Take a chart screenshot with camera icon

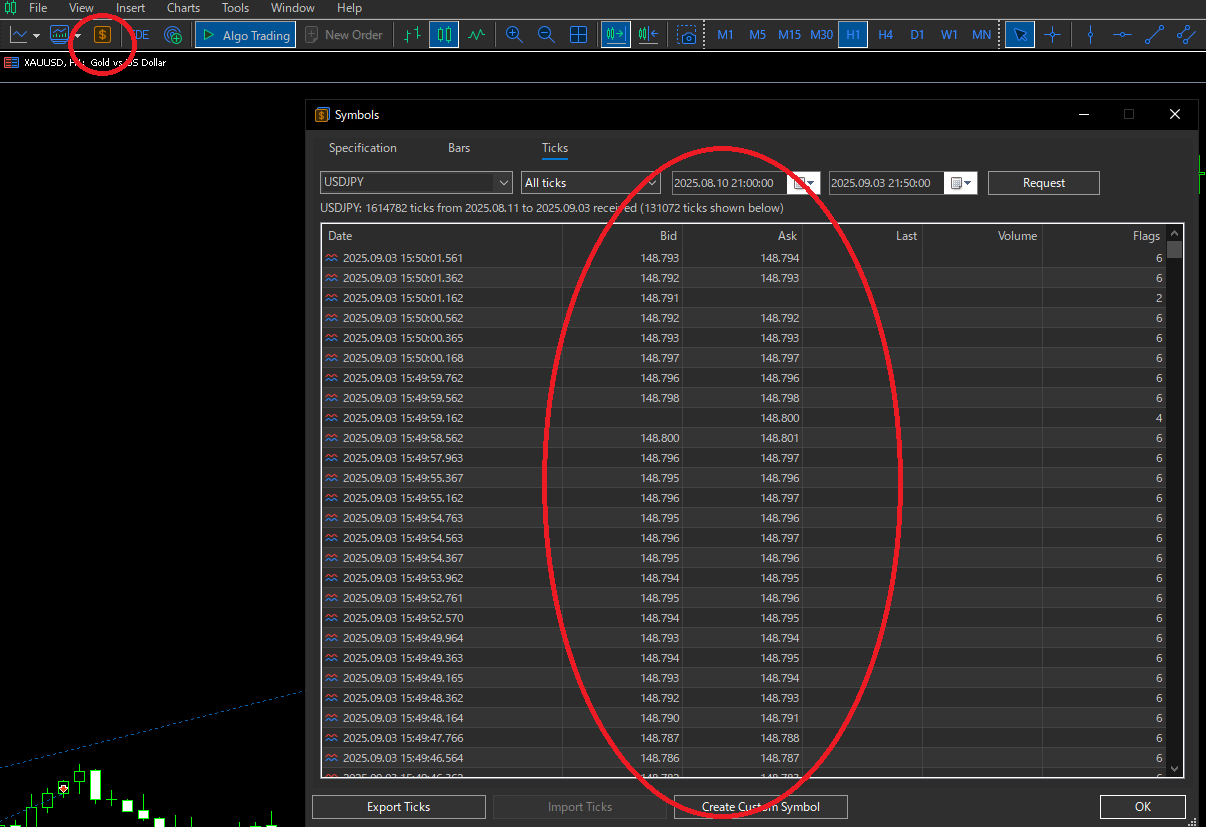687,35
